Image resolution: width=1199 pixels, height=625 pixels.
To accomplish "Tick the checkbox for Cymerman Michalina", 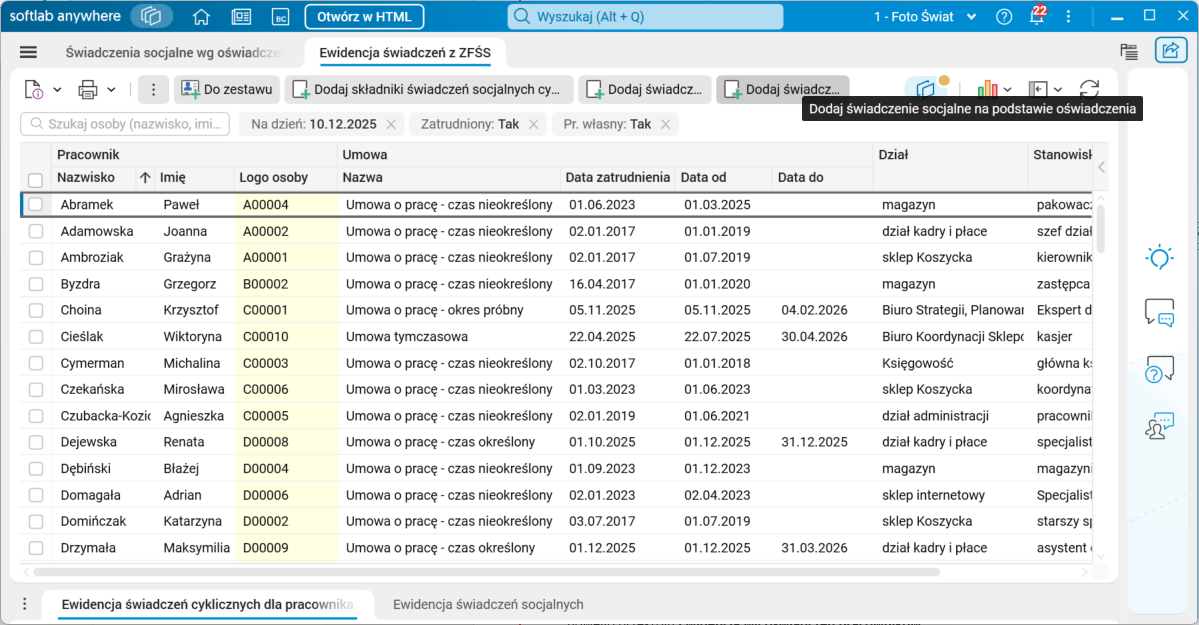I will click(35, 363).
